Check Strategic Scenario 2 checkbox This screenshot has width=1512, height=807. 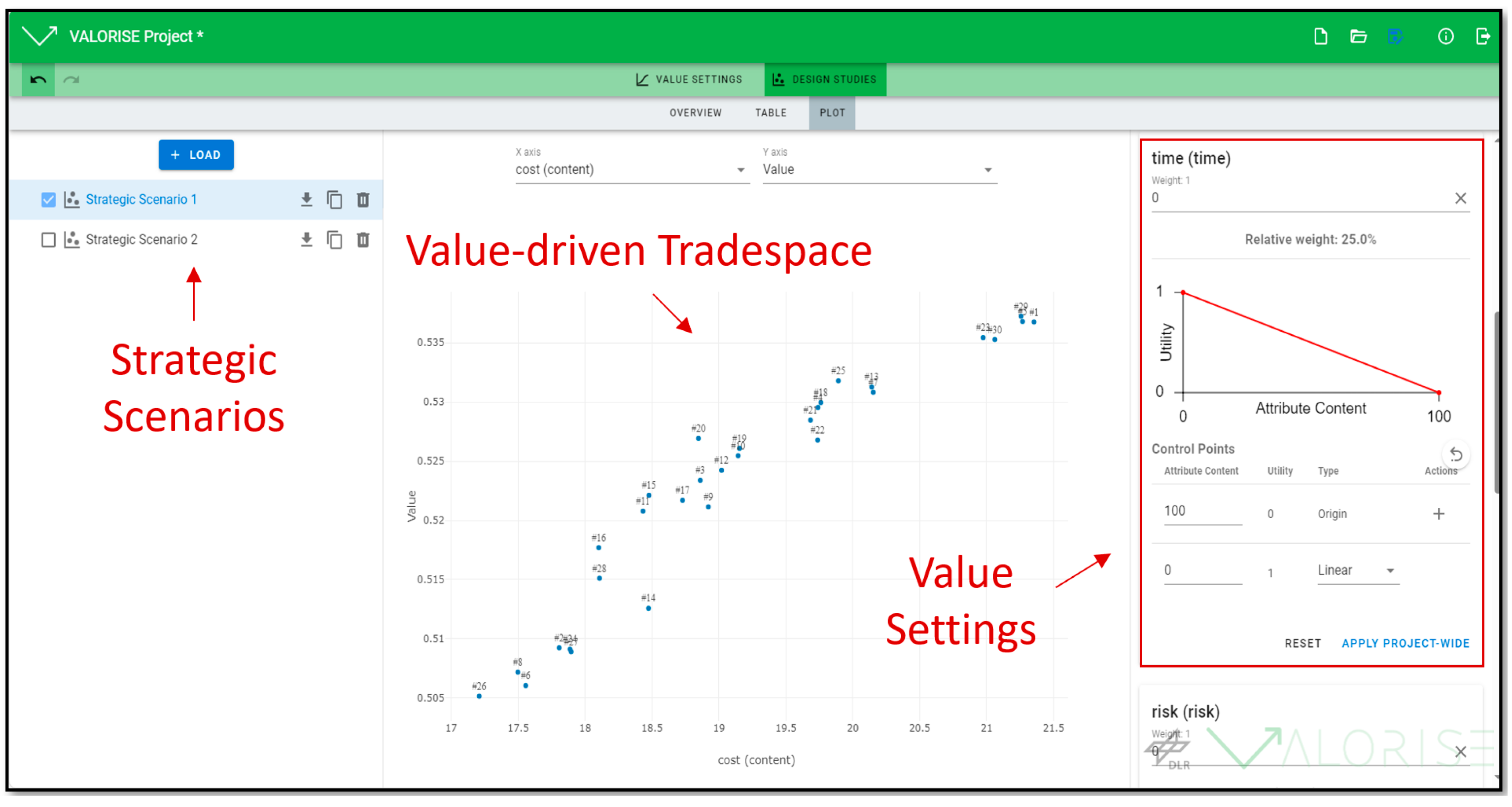49,240
